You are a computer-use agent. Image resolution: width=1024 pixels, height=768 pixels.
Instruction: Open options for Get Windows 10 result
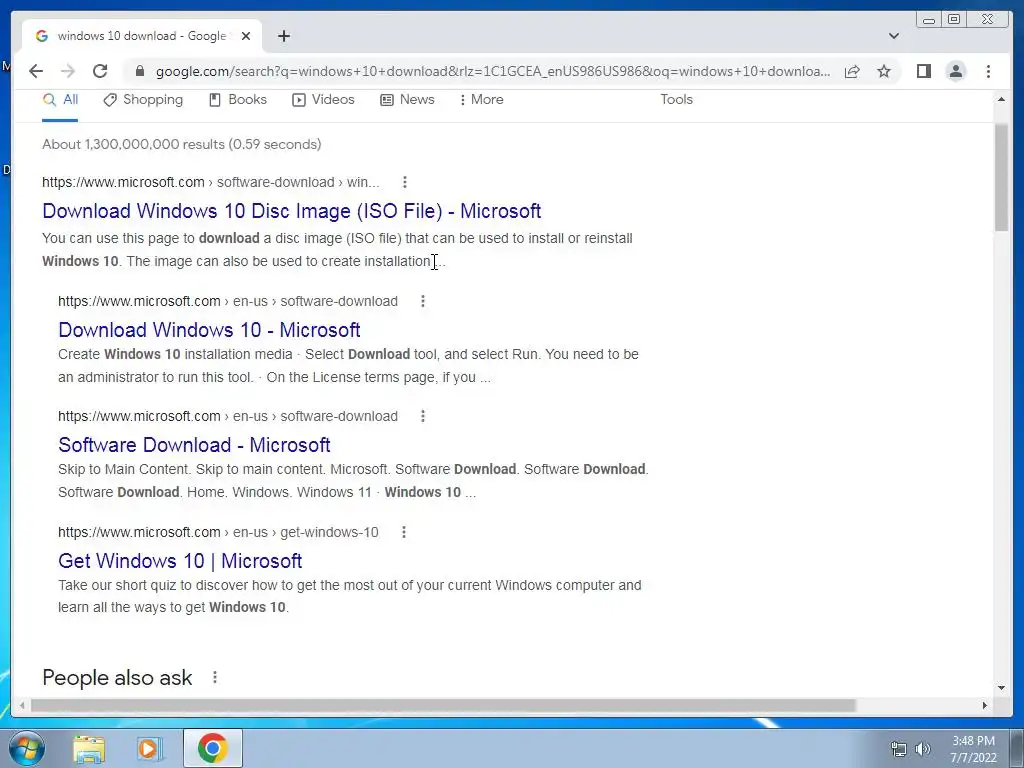click(x=404, y=532)
